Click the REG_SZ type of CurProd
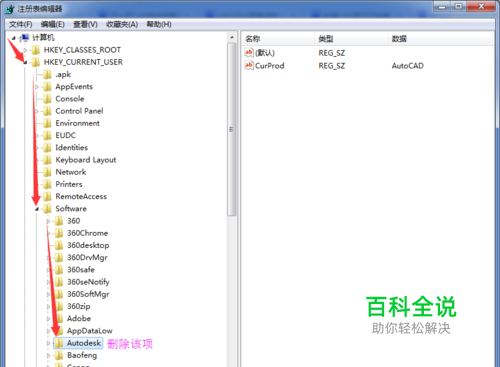Screen dimensions: 500x367 (332, 66)
